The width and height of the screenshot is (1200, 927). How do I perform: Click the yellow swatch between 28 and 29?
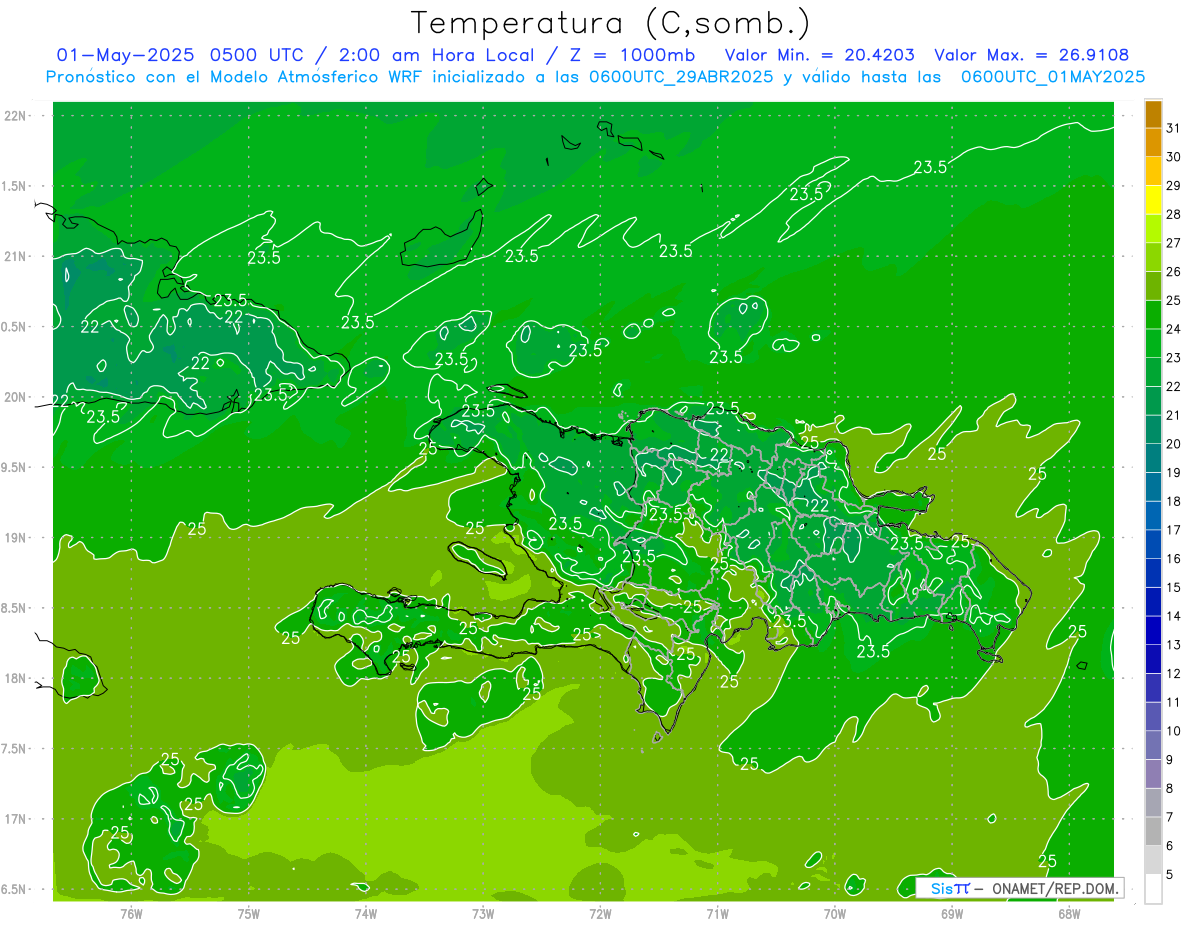(1153, 200)
